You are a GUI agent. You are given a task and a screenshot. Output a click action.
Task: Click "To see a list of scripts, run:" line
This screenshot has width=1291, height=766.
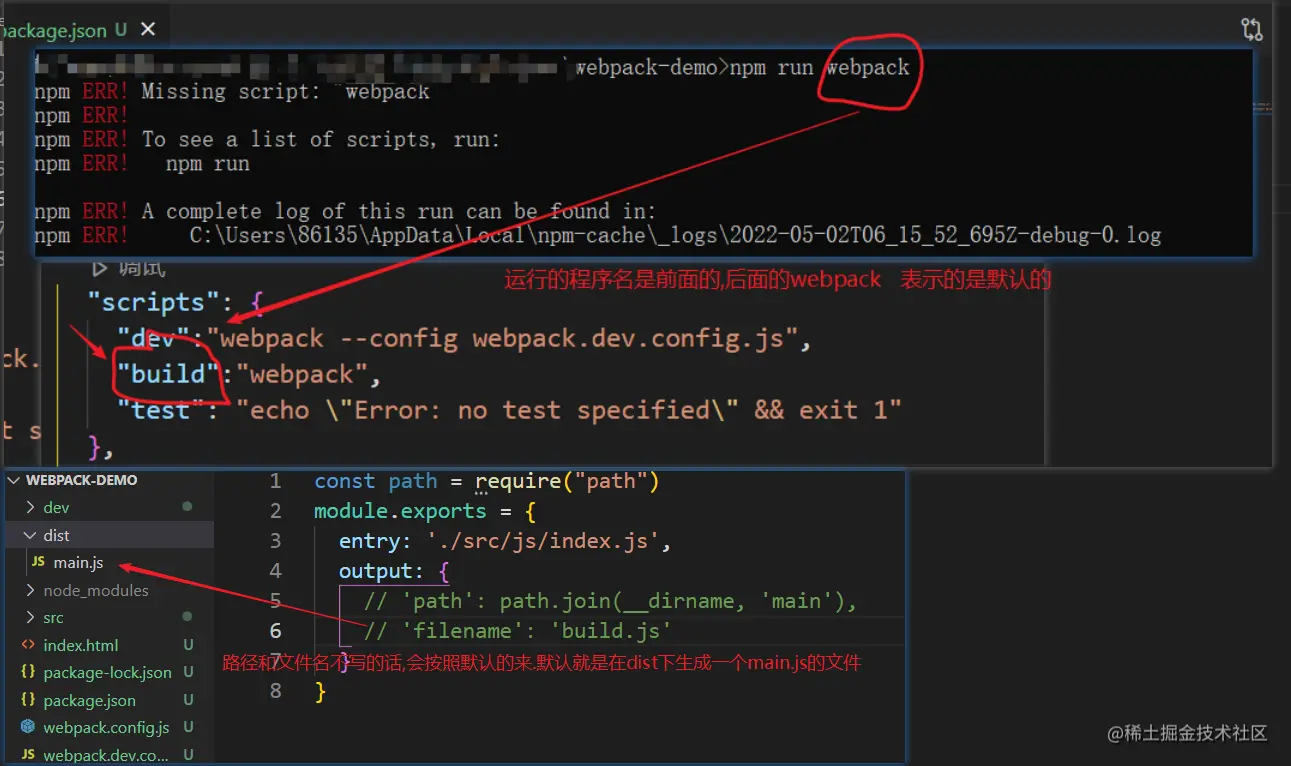click(x=320, y=140)
